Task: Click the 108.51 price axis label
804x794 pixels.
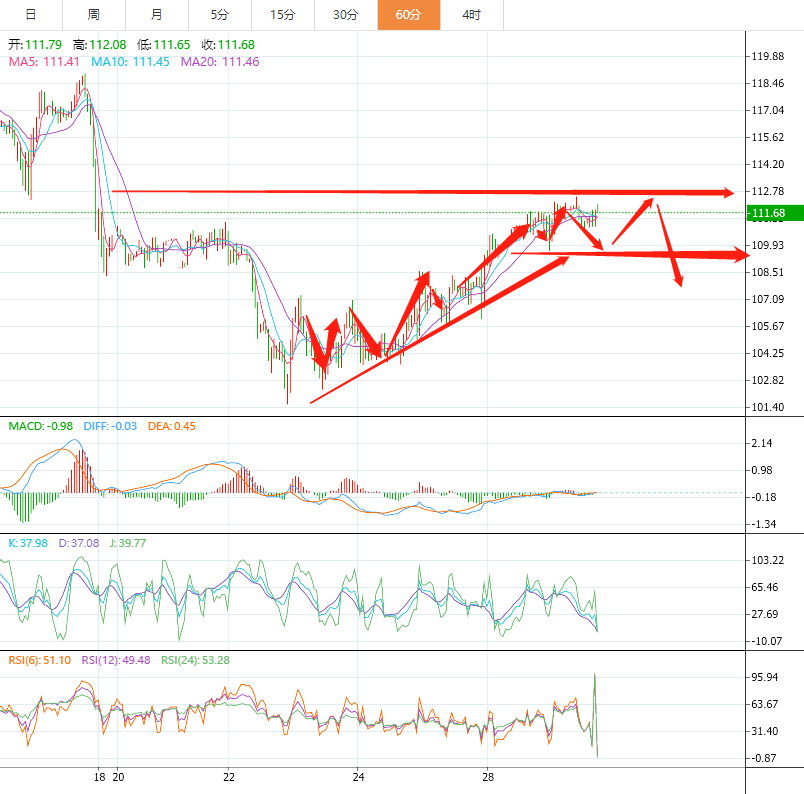Action: click(768, 272)
